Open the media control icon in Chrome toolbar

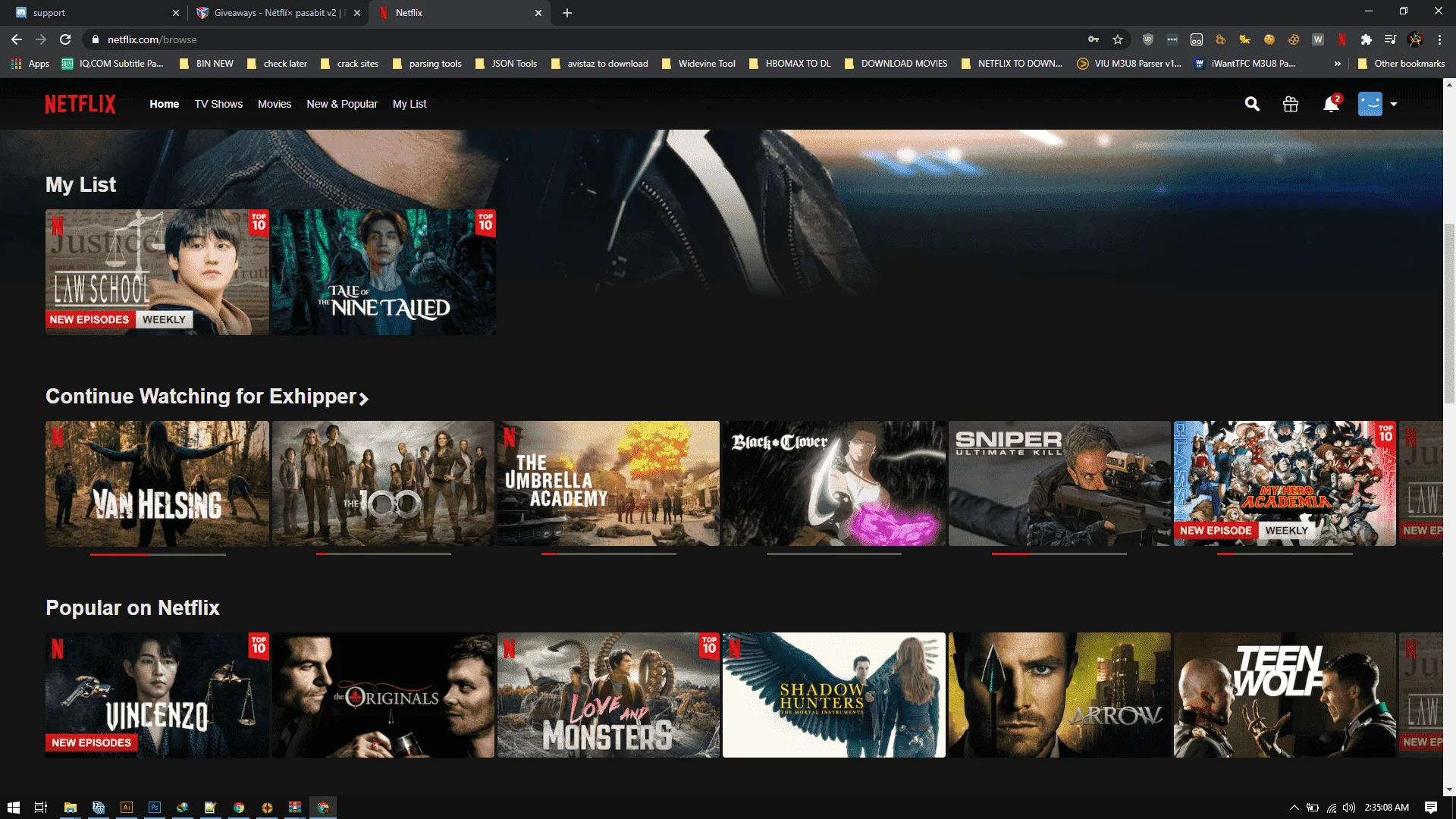(x=1390, y=39)
